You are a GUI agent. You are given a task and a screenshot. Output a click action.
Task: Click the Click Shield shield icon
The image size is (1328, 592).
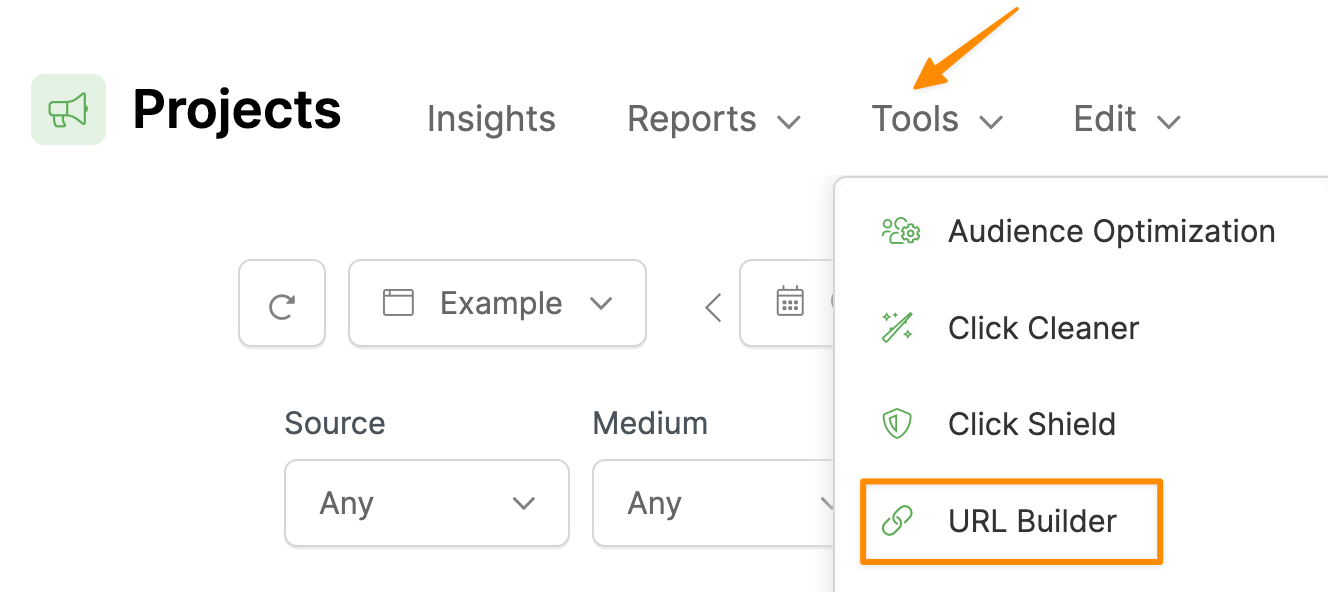tap(897, 424)
